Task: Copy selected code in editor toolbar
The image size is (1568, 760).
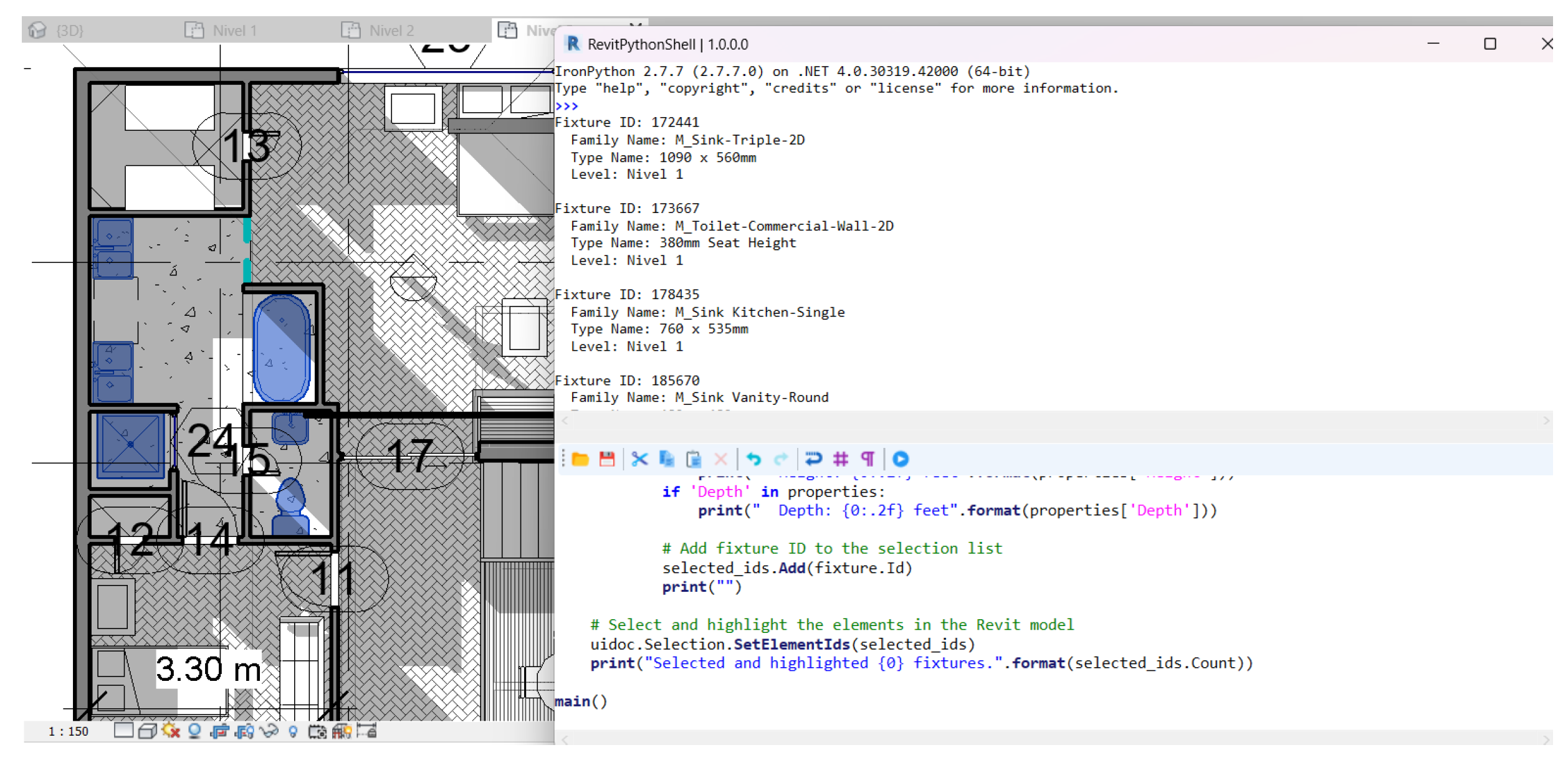Action: (667, 460)
